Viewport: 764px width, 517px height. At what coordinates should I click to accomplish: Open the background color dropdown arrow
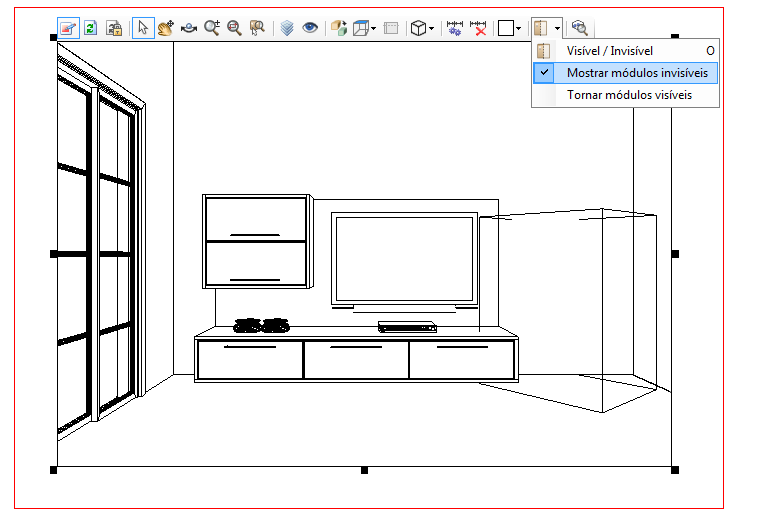(x=518, y=28)
